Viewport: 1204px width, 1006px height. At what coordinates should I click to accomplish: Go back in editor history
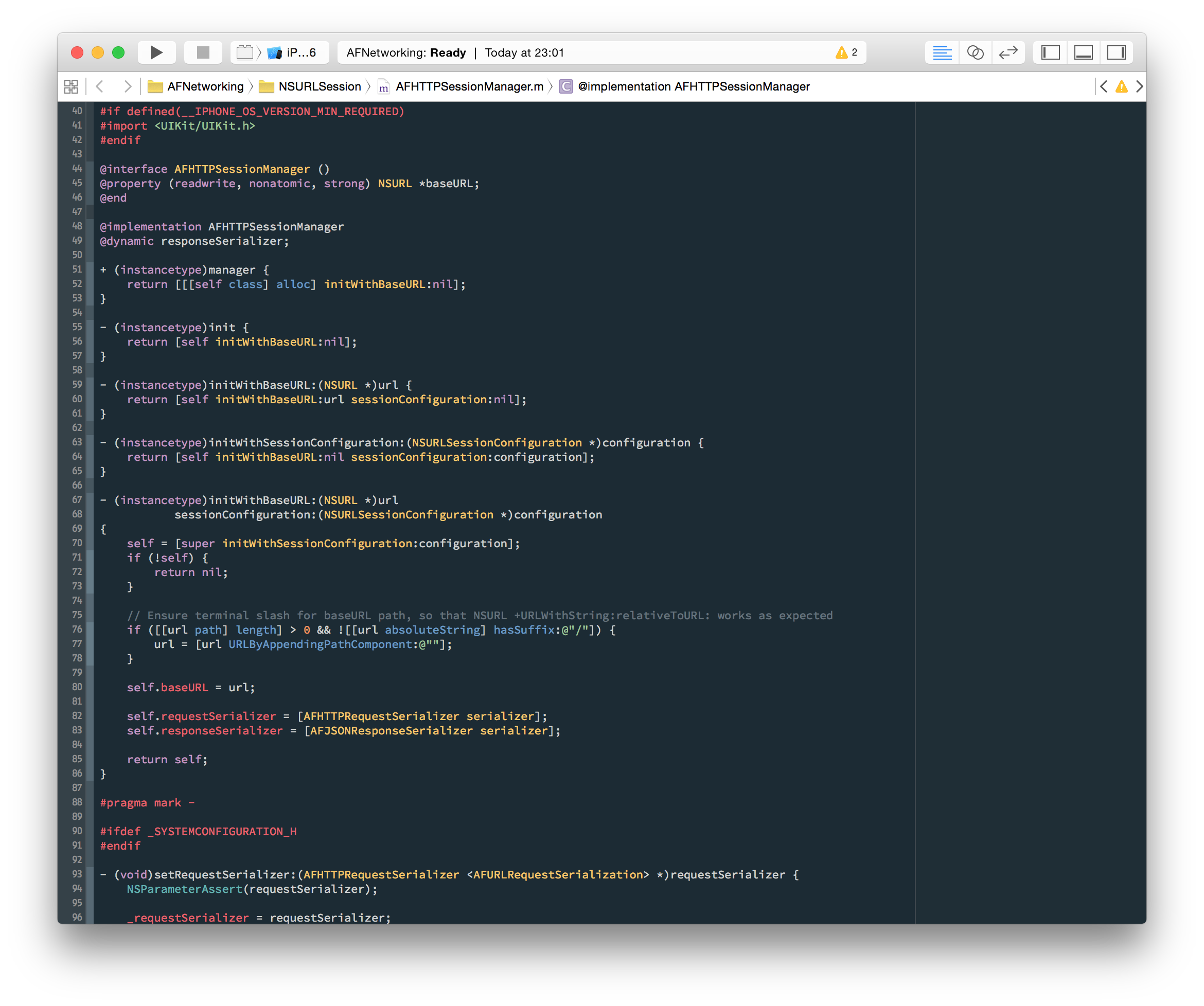pos(100,86)
